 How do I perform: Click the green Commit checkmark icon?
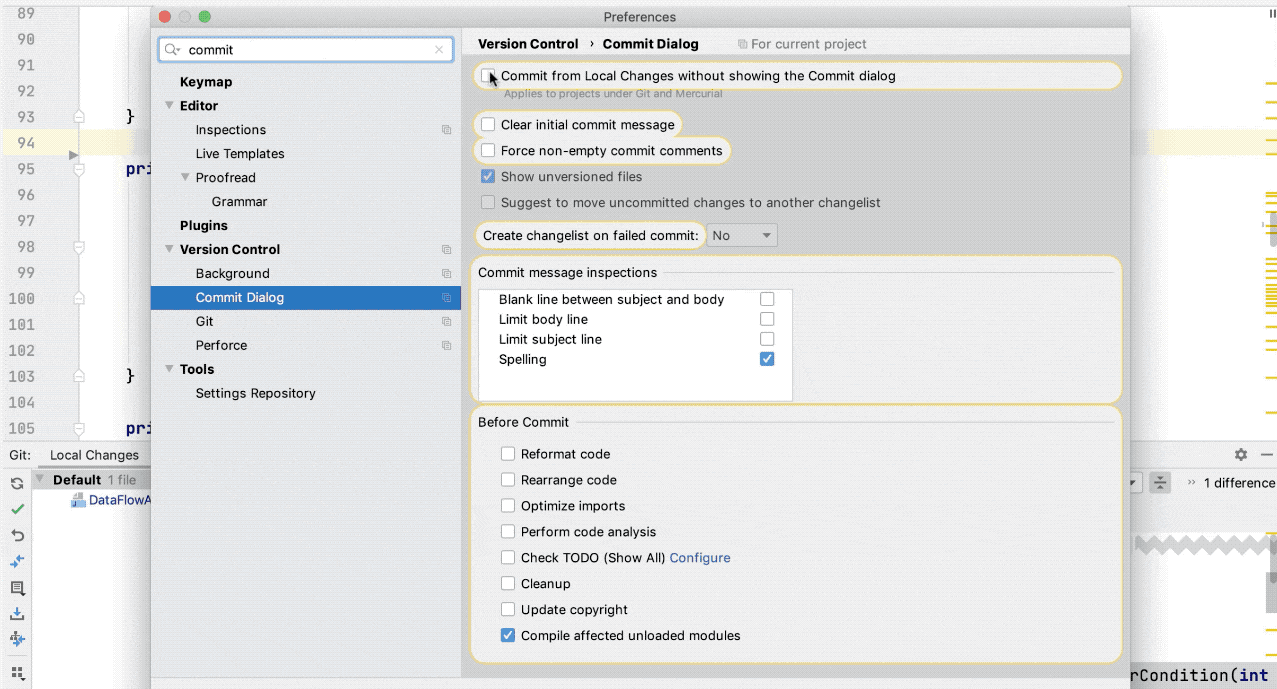click(17, 509)
